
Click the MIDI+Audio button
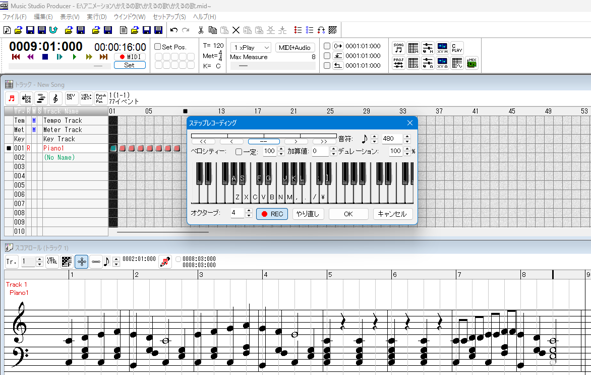click(x=295, y=47)
